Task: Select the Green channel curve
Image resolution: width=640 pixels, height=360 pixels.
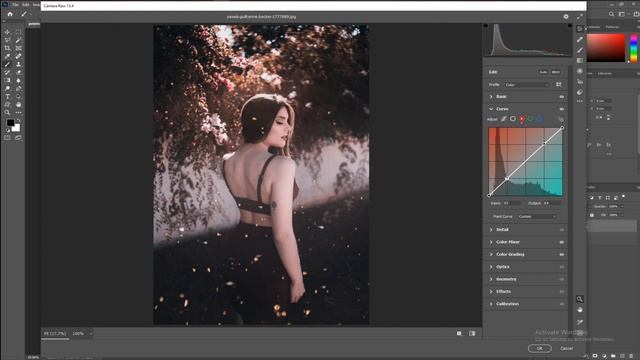Action: coord(530,119)
